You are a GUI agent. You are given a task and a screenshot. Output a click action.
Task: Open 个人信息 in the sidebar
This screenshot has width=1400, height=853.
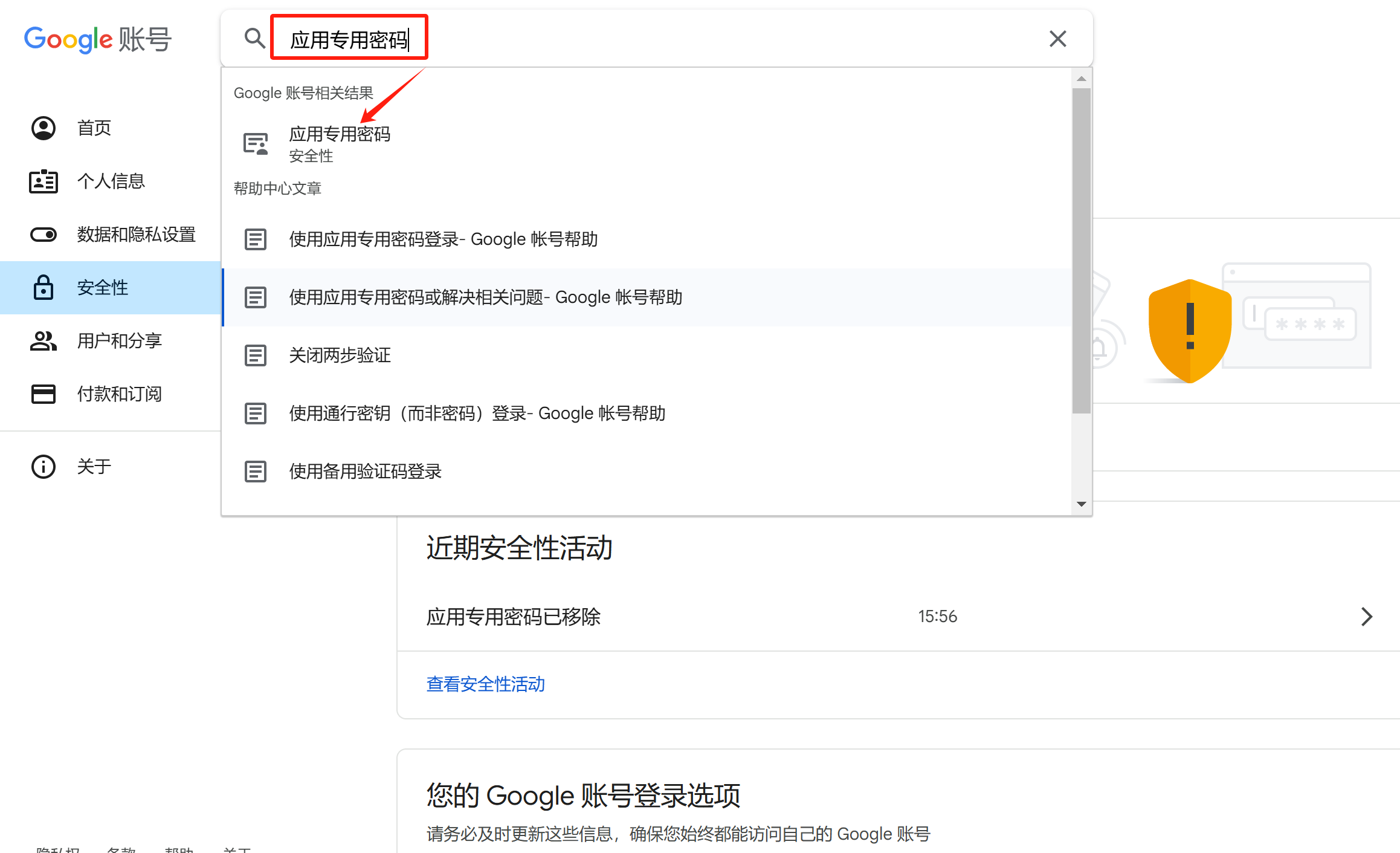(x=110, y=181)
